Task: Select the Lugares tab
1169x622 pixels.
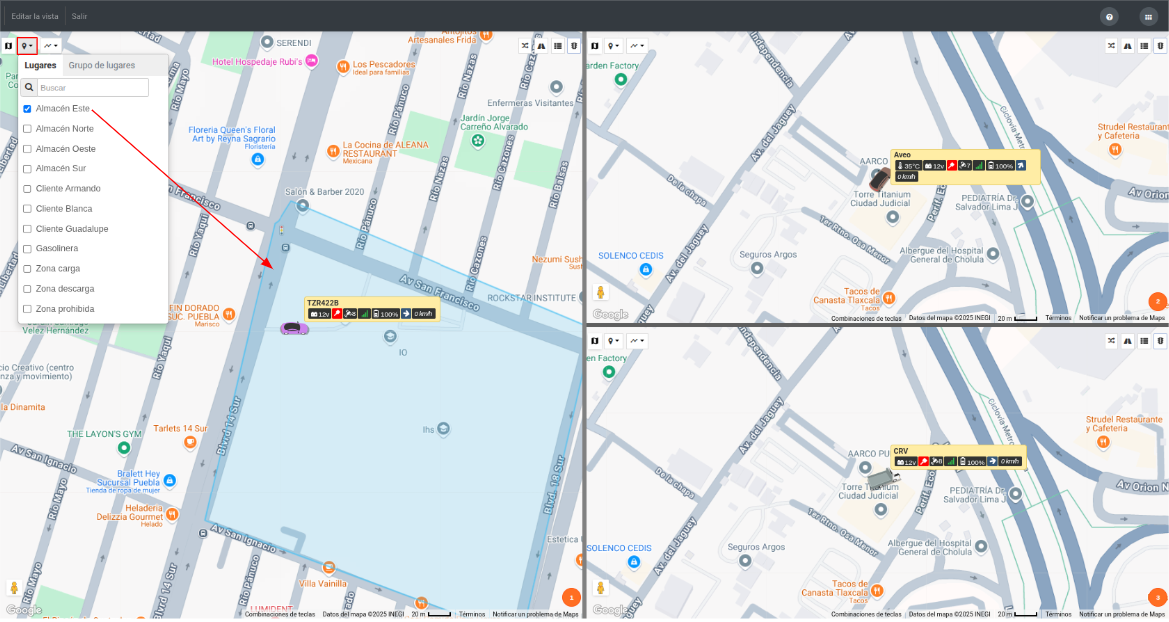Action: click(x=41, y=66)
